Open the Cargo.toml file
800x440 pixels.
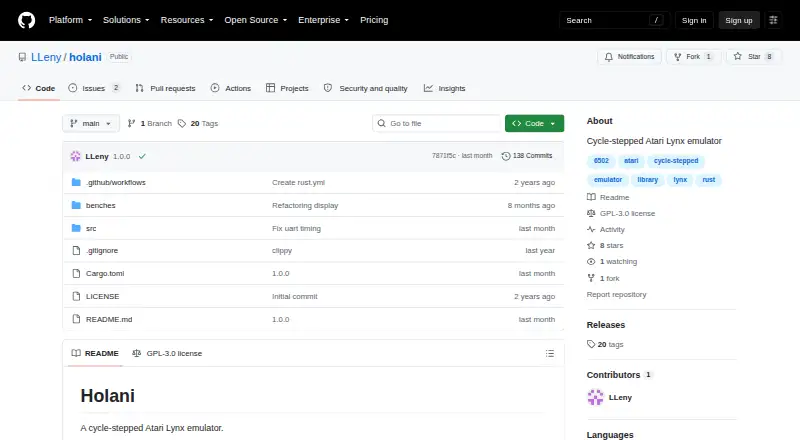pyautogui.click(x=105, y=274)
